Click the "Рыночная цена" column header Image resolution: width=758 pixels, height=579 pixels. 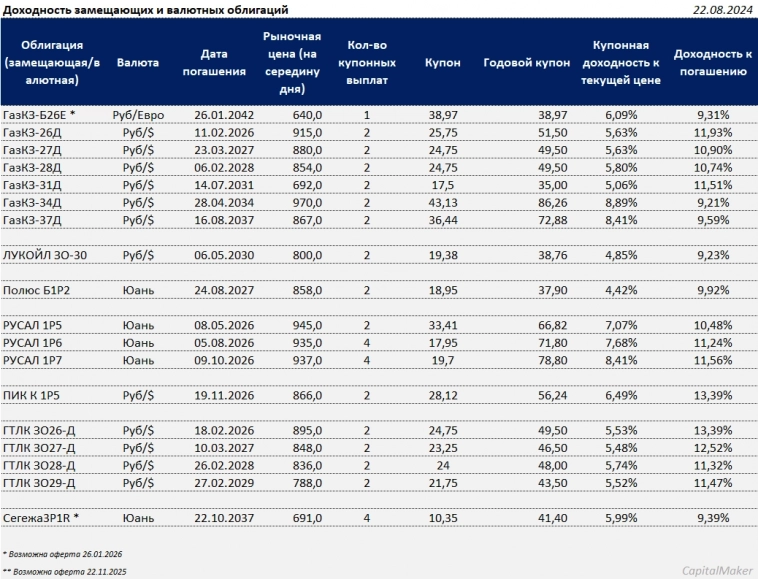[290, 62]
